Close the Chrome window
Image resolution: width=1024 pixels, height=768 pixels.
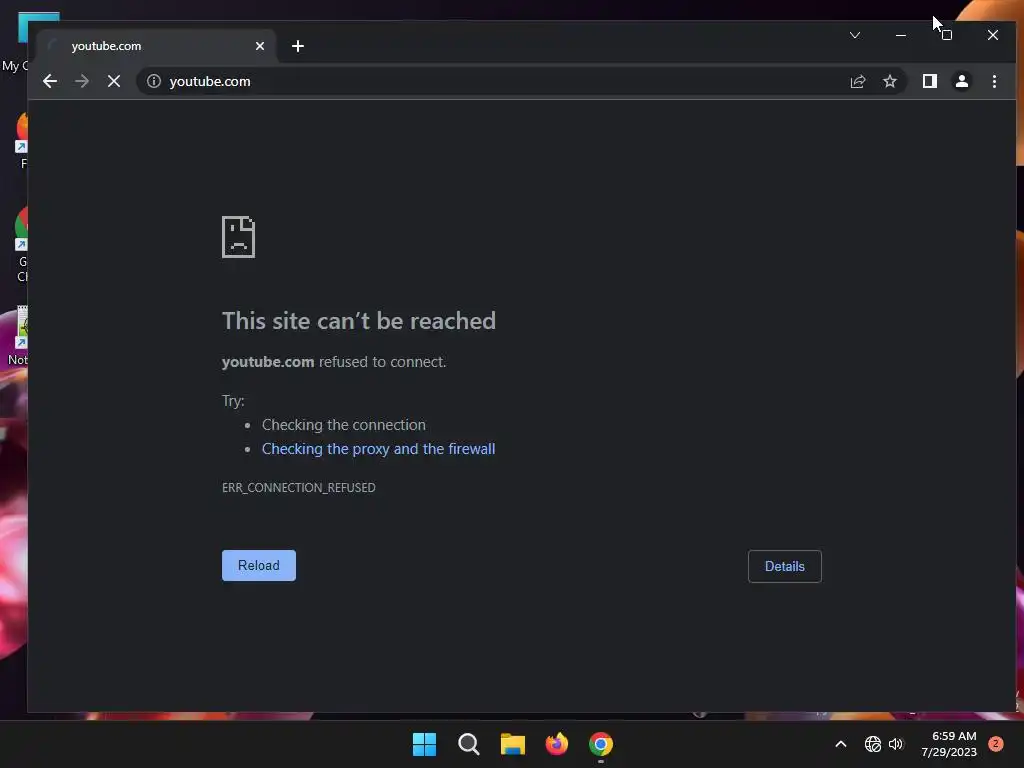click(x=993, y=35)
